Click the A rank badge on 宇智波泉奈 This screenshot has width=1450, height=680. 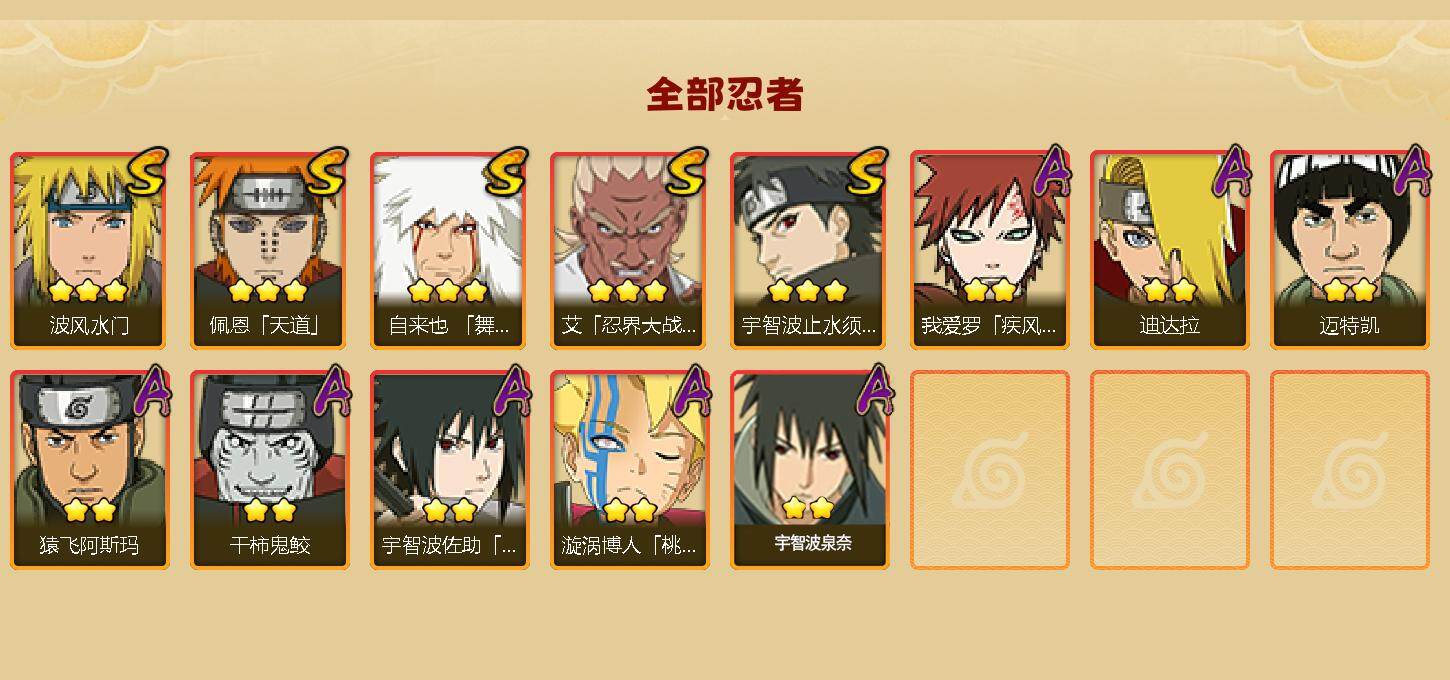click(x=872, y=391)
